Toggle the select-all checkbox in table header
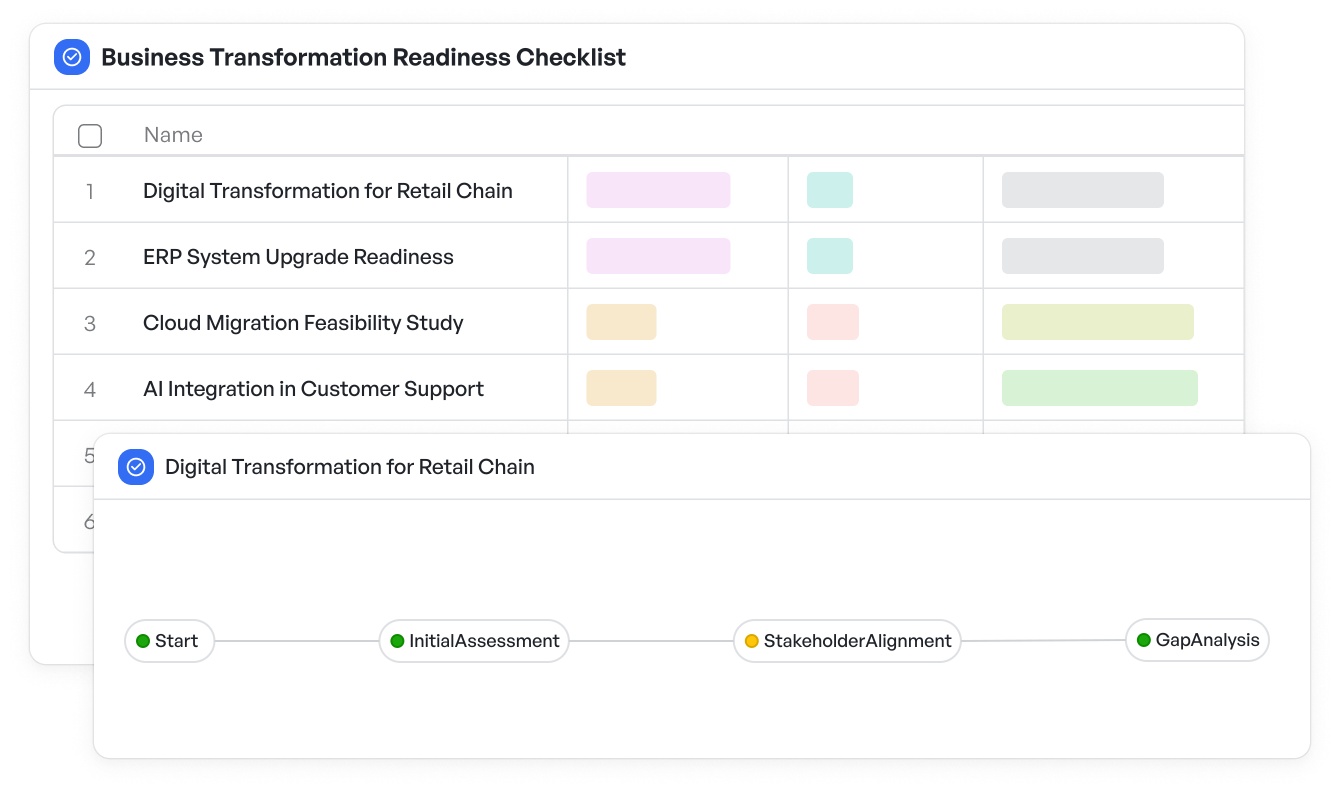 90,136
